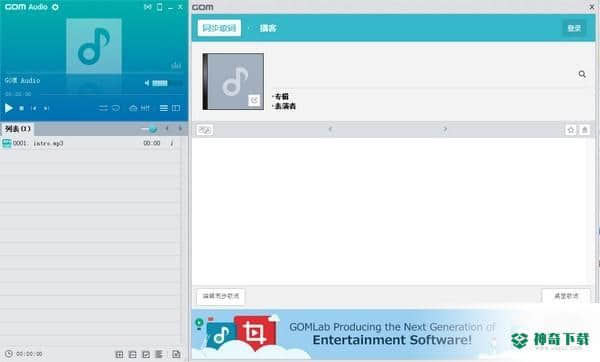The image size is (600, 362).
Task: Go to next playlist tab arrow
Action: tap(180, 129)
